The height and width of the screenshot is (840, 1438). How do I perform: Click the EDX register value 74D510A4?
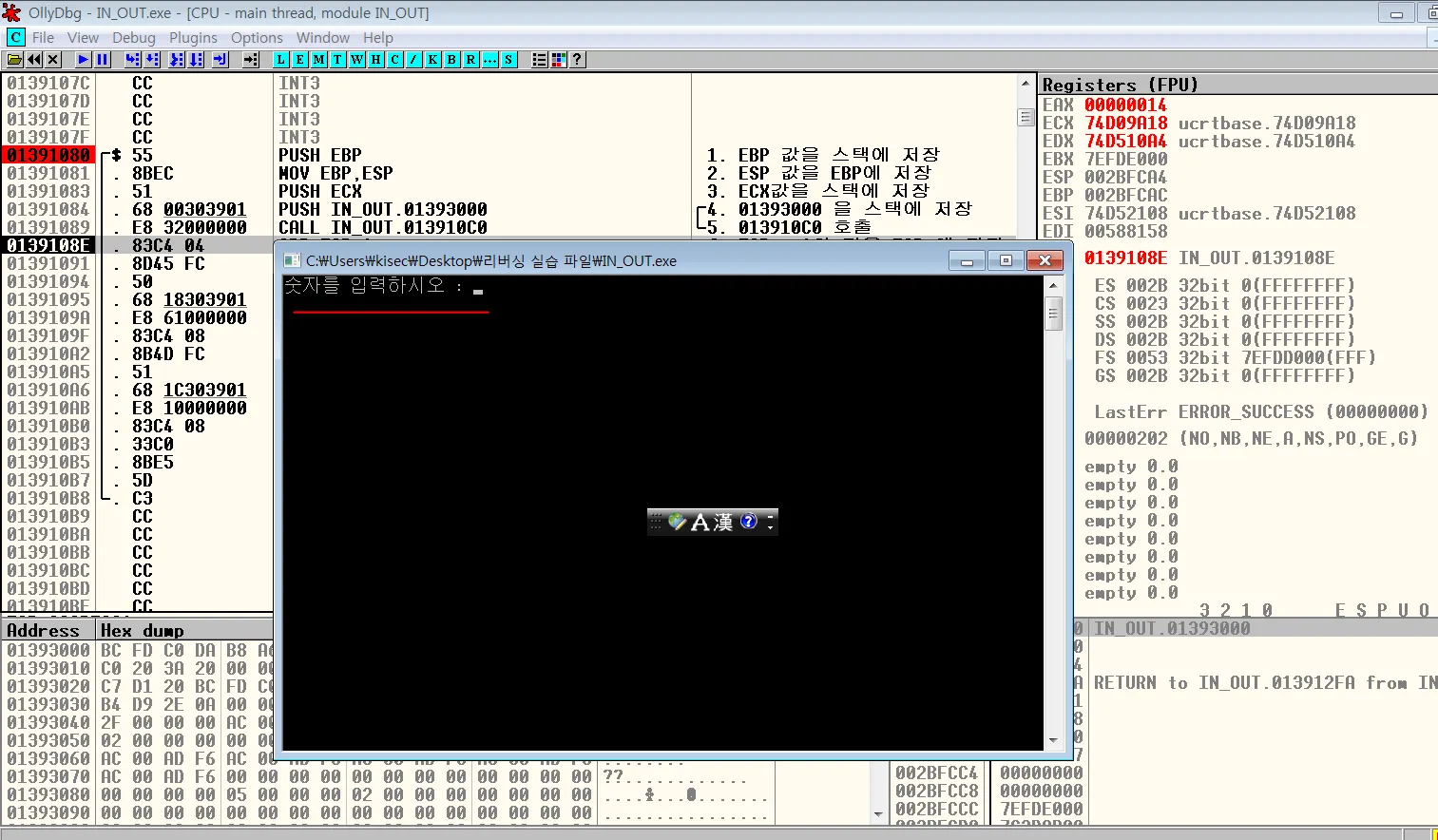[x=1125, y=141]
